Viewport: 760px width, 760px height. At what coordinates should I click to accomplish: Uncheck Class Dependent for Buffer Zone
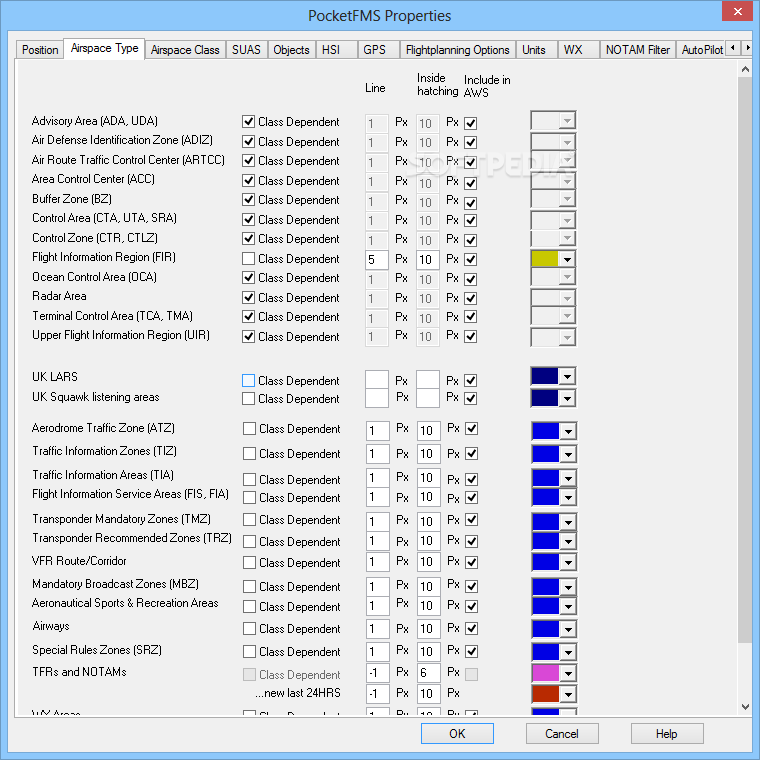pos(249,200)
